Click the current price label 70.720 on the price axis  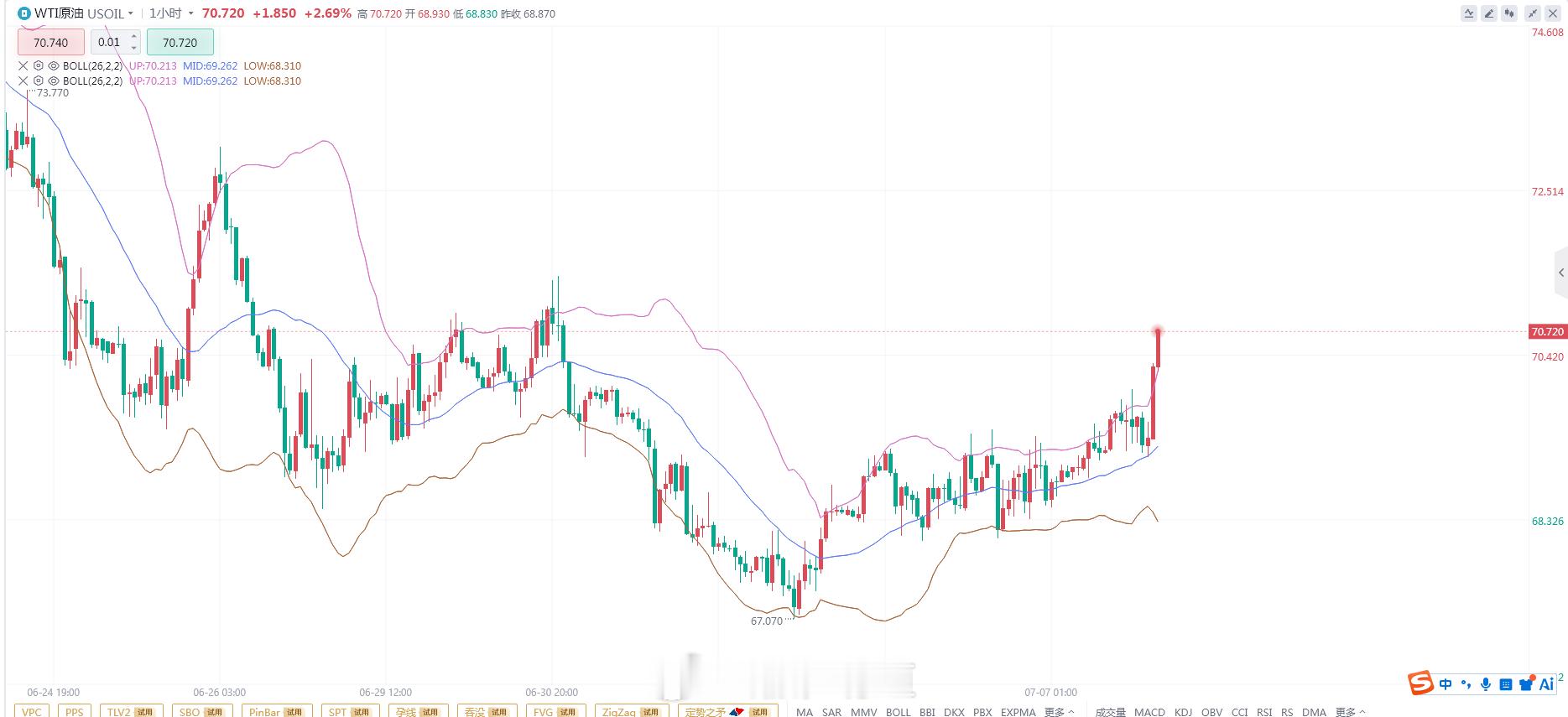coord(1547,331)
